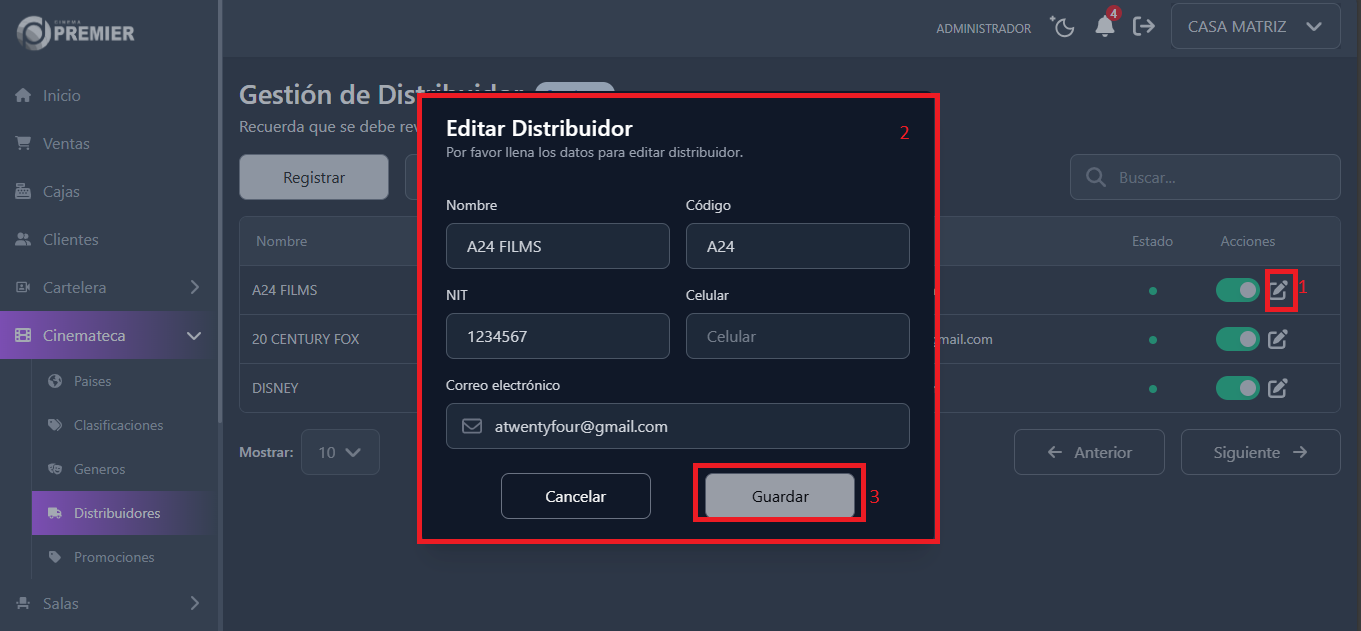Open the Mostrar results-per-page dropdown
The image size is (1361, 631).
pyautogui.click(x=340, y=452)
